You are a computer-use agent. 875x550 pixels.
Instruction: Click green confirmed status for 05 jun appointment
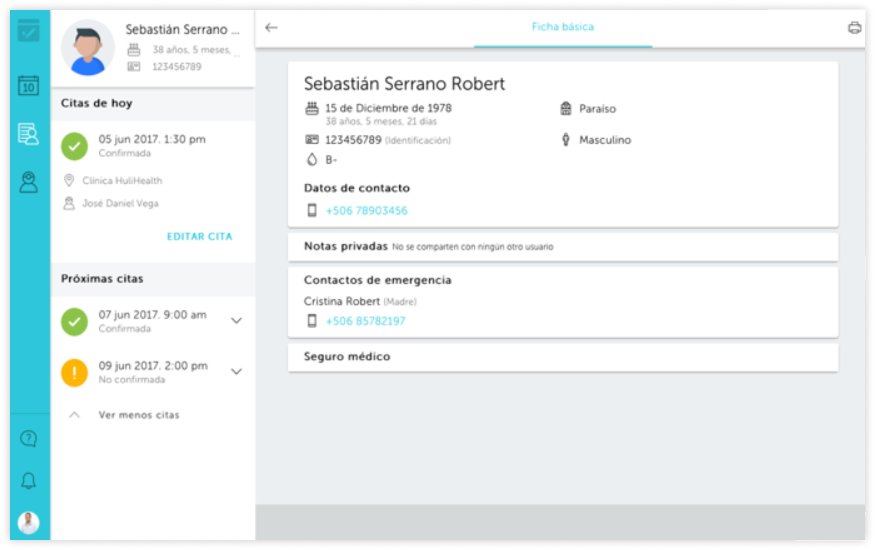click(x=75, y=146)
